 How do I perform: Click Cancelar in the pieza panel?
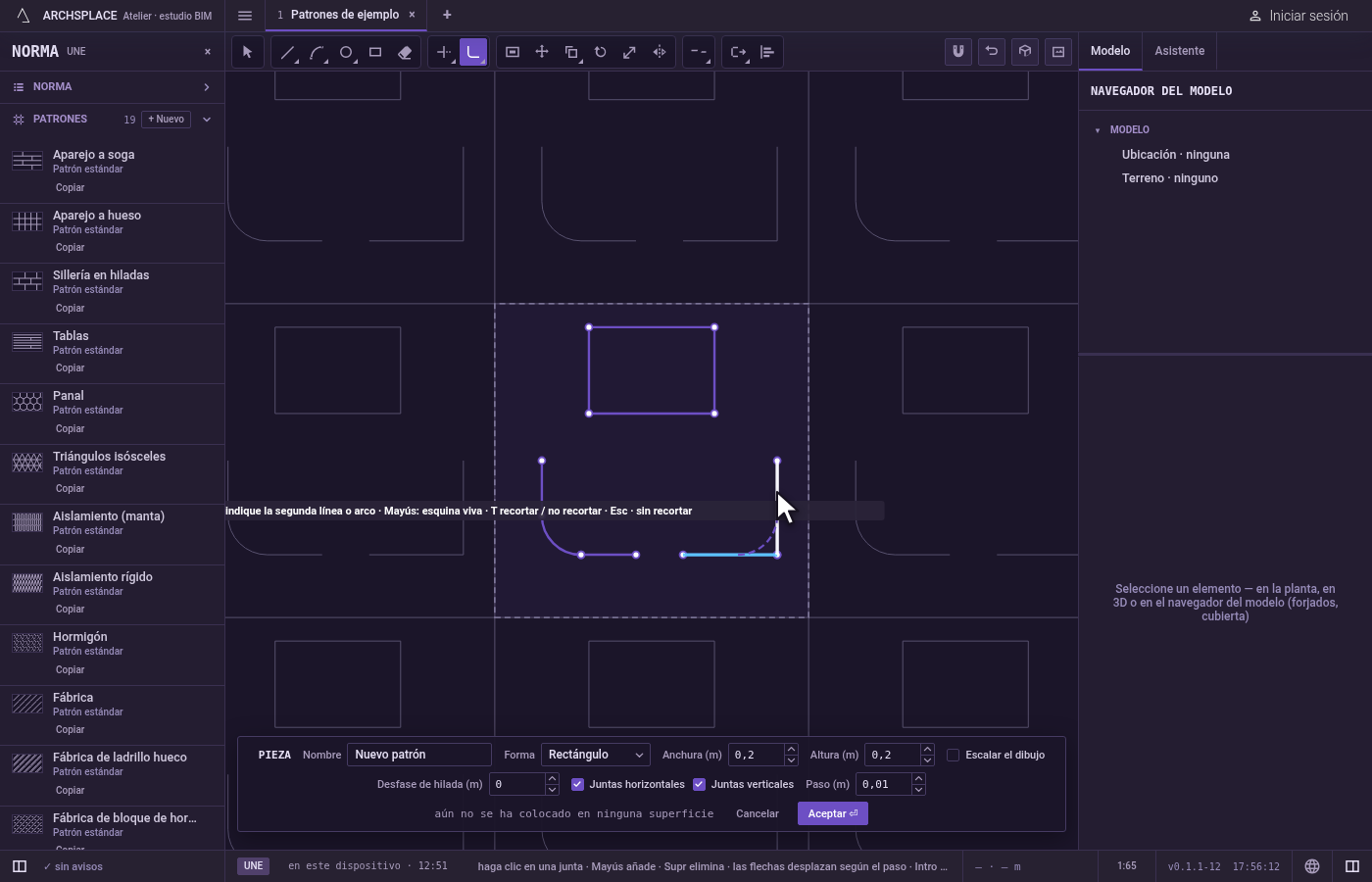(x=758, y=813)
